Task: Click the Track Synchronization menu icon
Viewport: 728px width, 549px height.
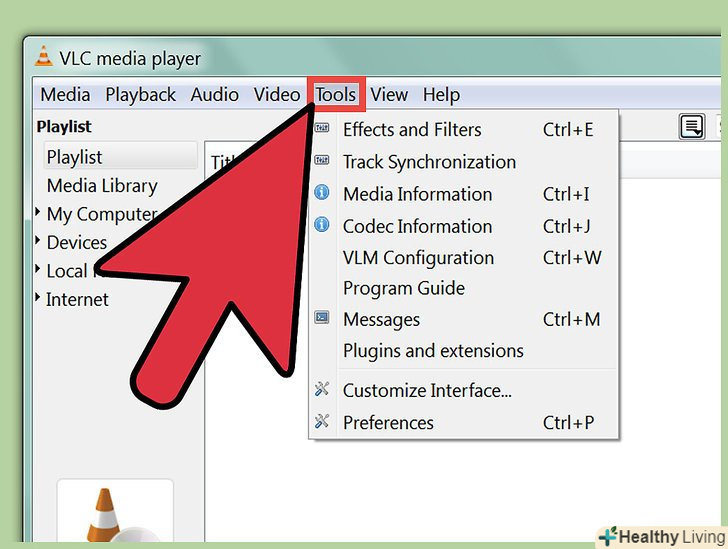Action: [322, 160]
